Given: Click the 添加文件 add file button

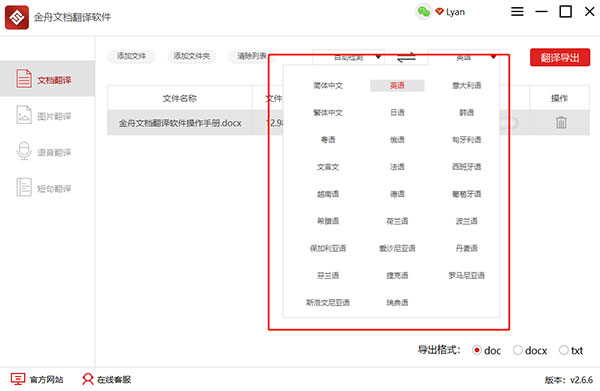Looking at the screenshot, I should pos(131,56).
